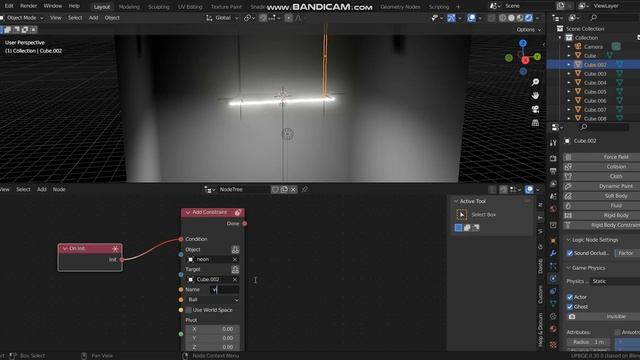The width and height of the screenshot is (640, 360).
Task: Open the Particles properties tab icon
Action: tap(553, 266)
